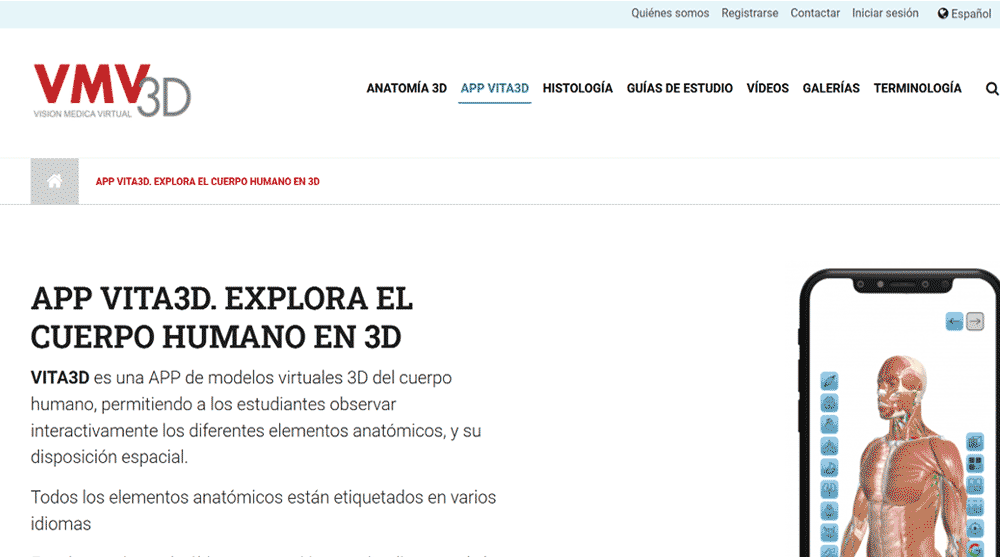Open the TERMINOLOGÍA menu
1000x557 pixels.
pyautogui.click(x=917, y=88)
